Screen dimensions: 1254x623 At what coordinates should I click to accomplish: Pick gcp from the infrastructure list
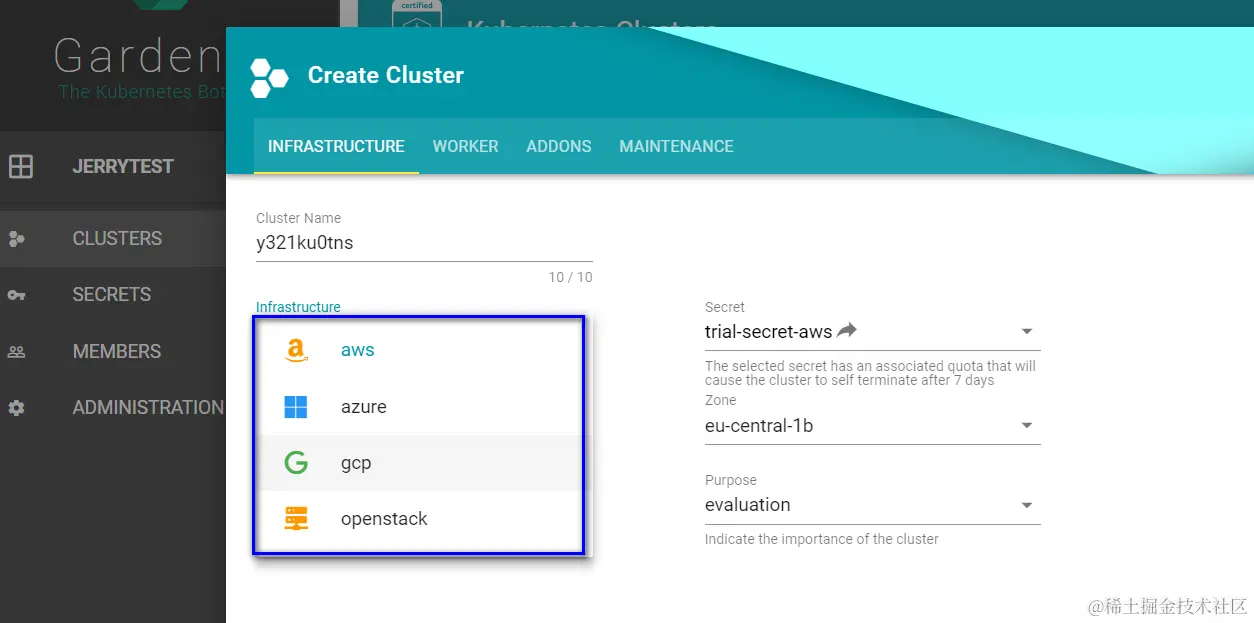(418, 463)
